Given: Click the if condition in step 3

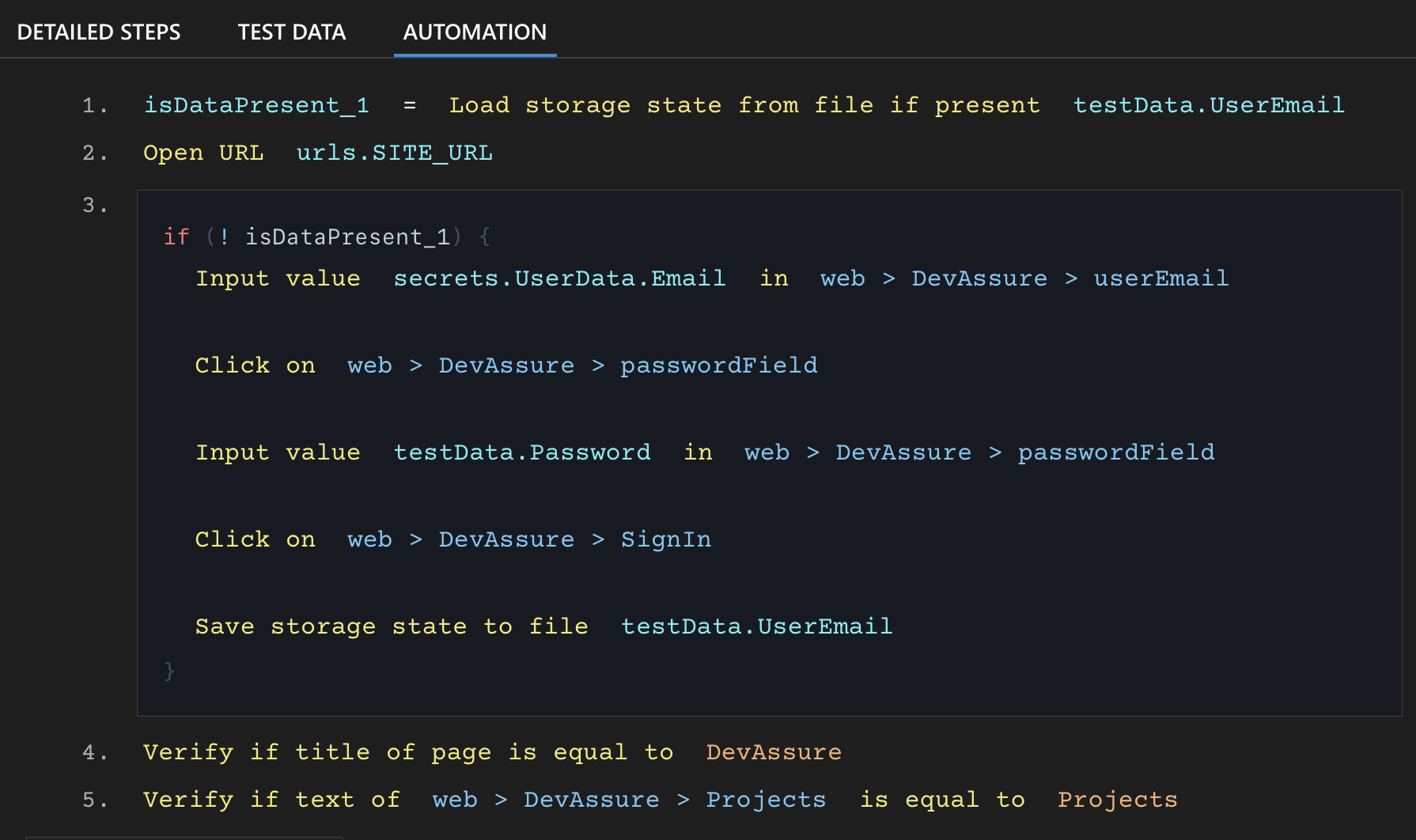Looking at the screenshot, I should click(316, 236).
